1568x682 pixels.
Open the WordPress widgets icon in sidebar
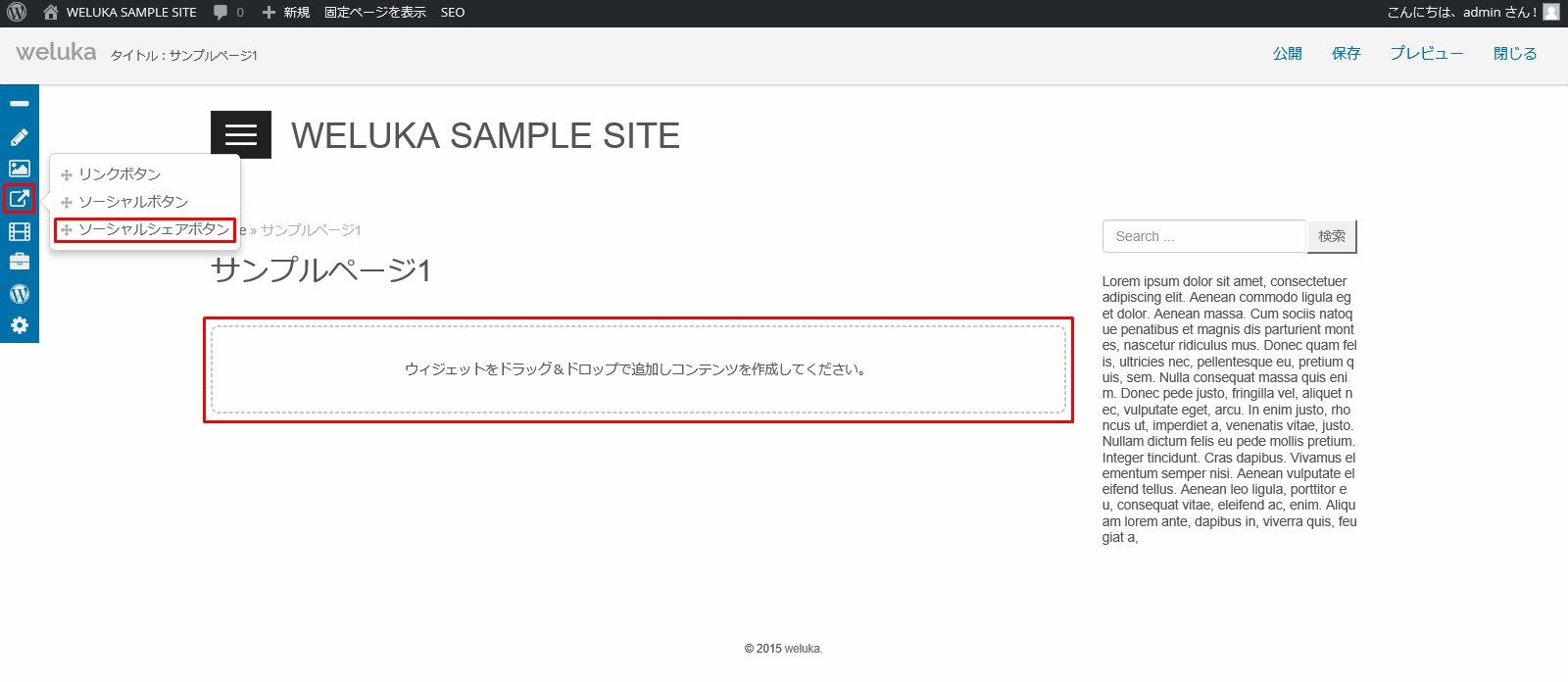click(x=20, y=294)
